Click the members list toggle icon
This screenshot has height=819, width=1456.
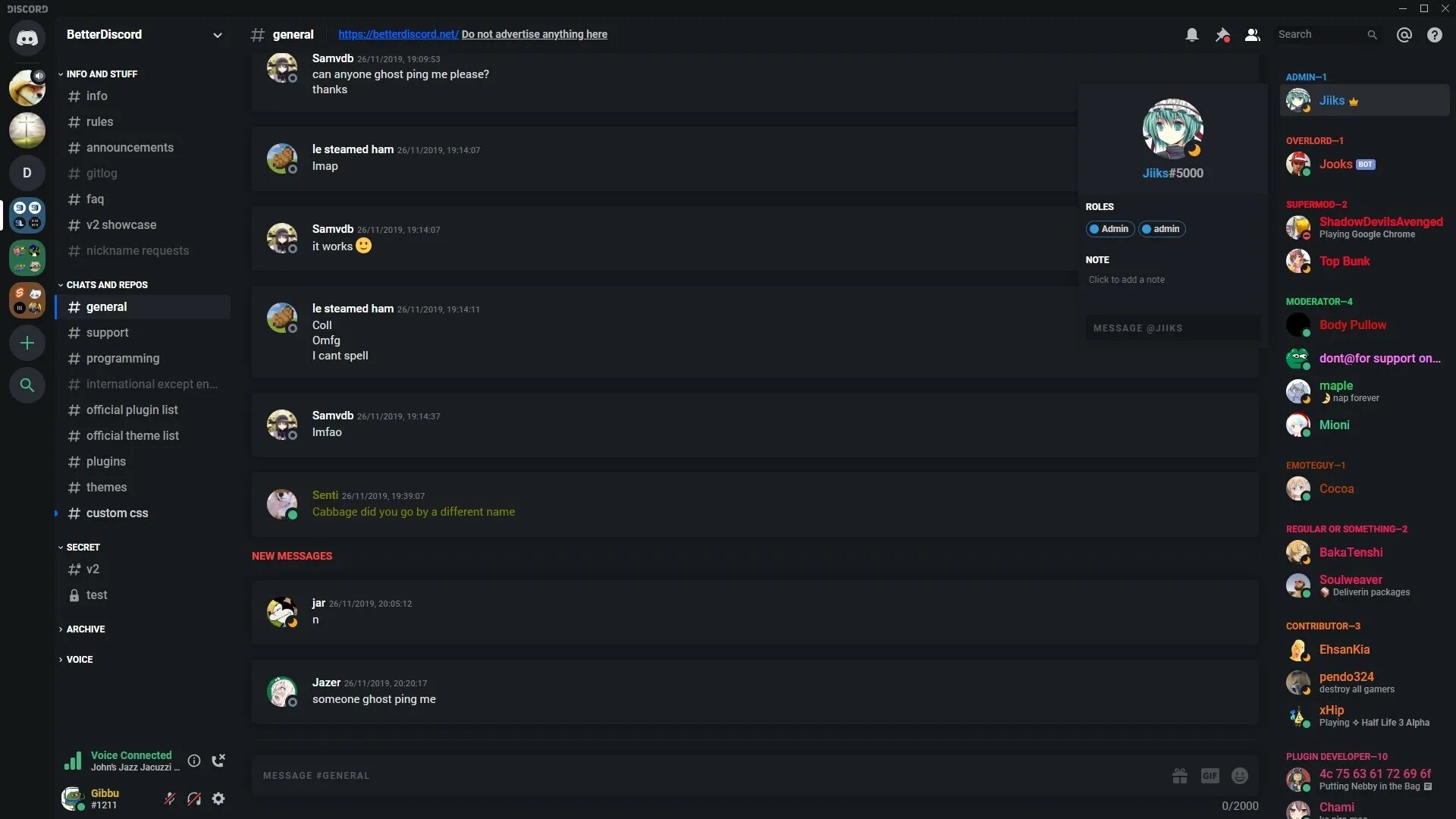coord(1253,35)
